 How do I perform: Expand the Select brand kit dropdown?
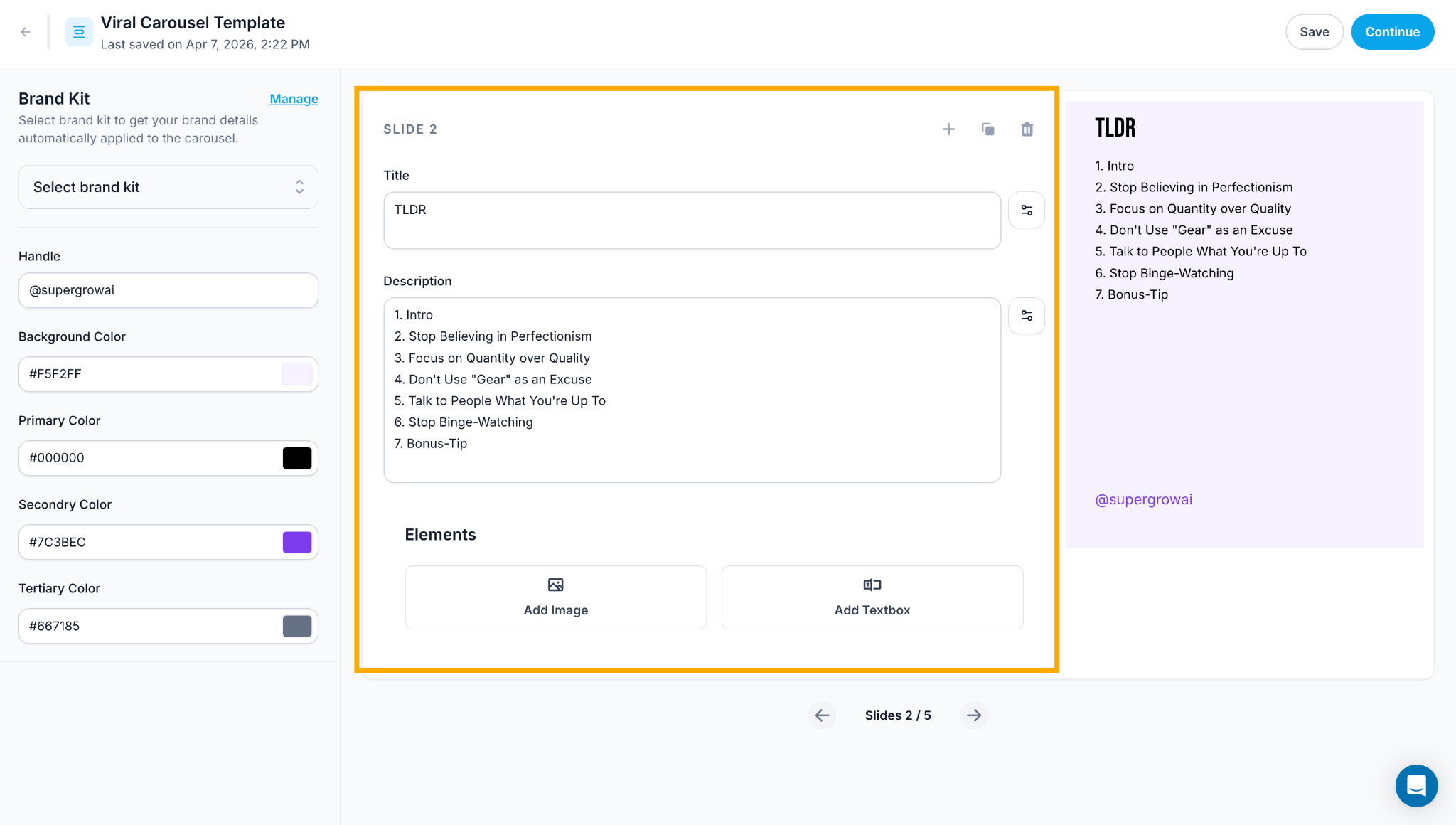[168, 187]
